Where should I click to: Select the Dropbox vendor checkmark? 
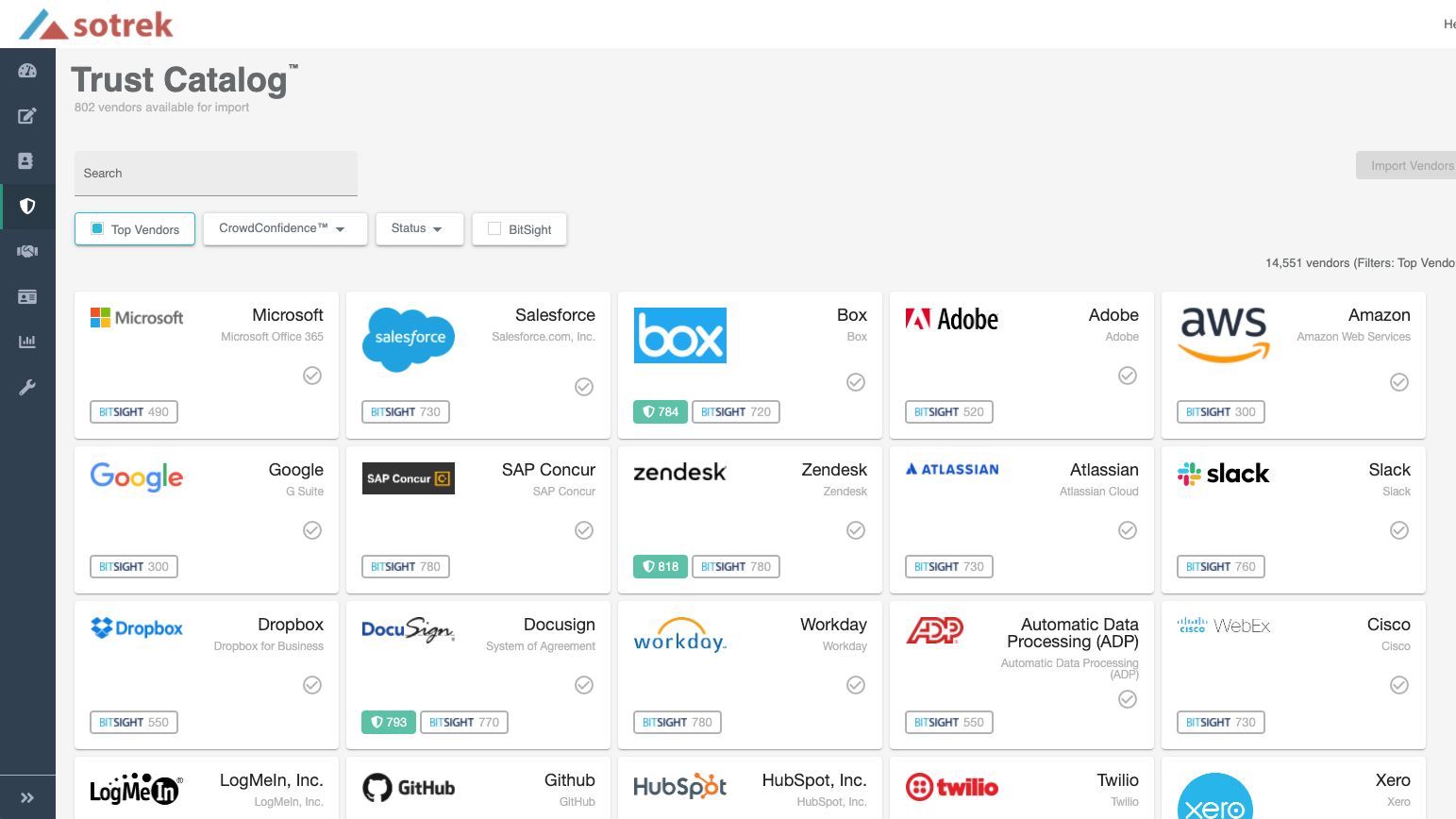312,685
